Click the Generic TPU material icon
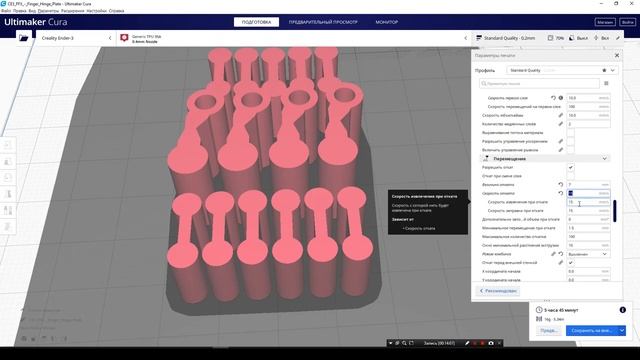 [x=124, y=38]
